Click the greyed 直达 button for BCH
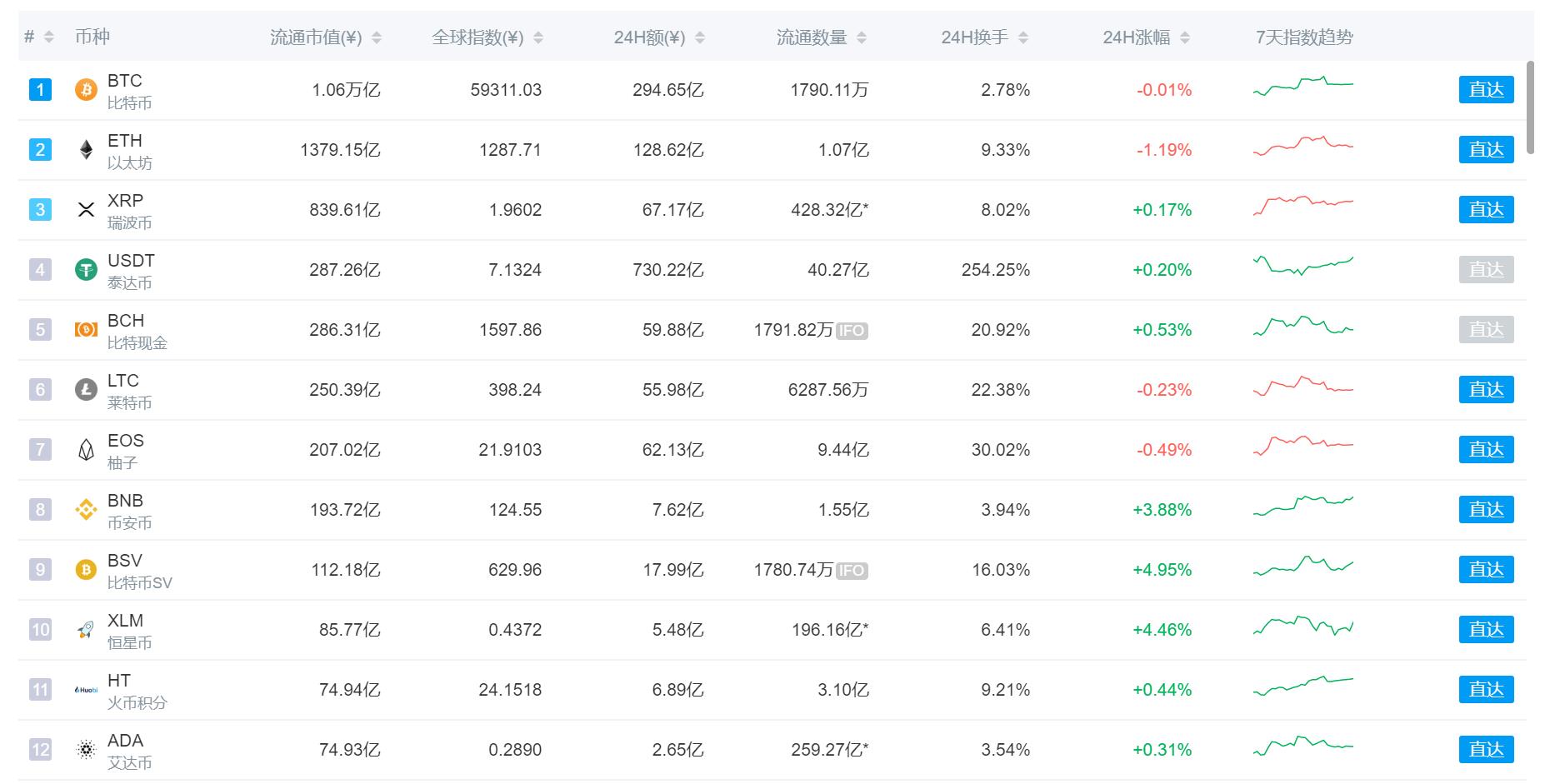 tap(1486, 329)
